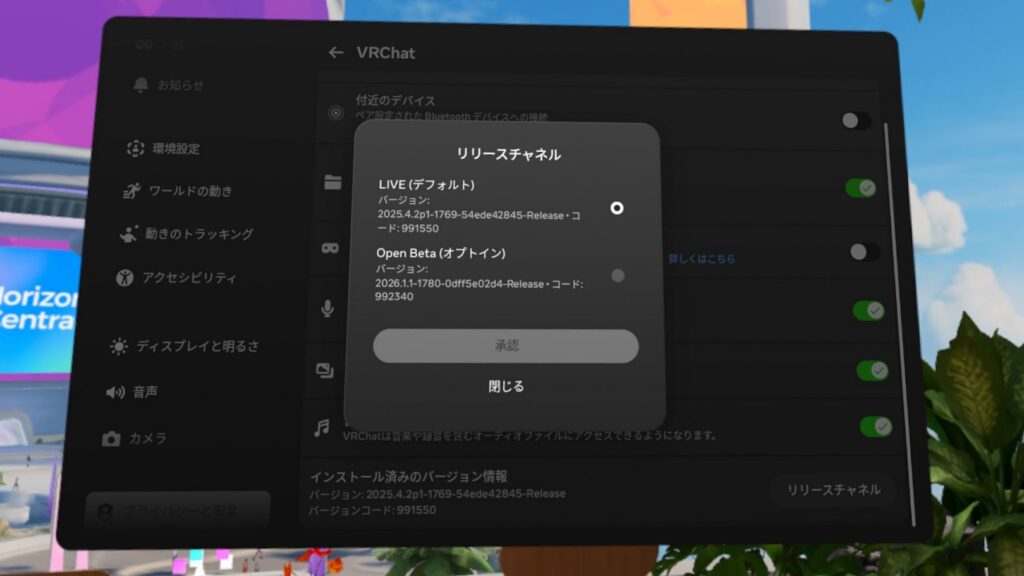
Task: Click the music note icon for audio files
Action: (322, 427)
